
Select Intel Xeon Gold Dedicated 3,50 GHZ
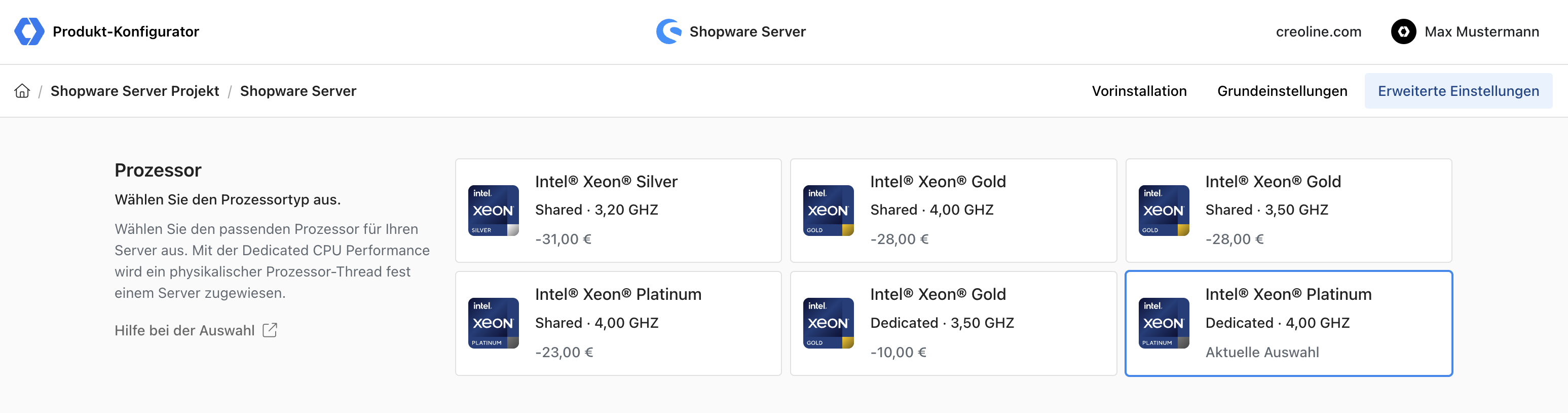tap(953, 324)
